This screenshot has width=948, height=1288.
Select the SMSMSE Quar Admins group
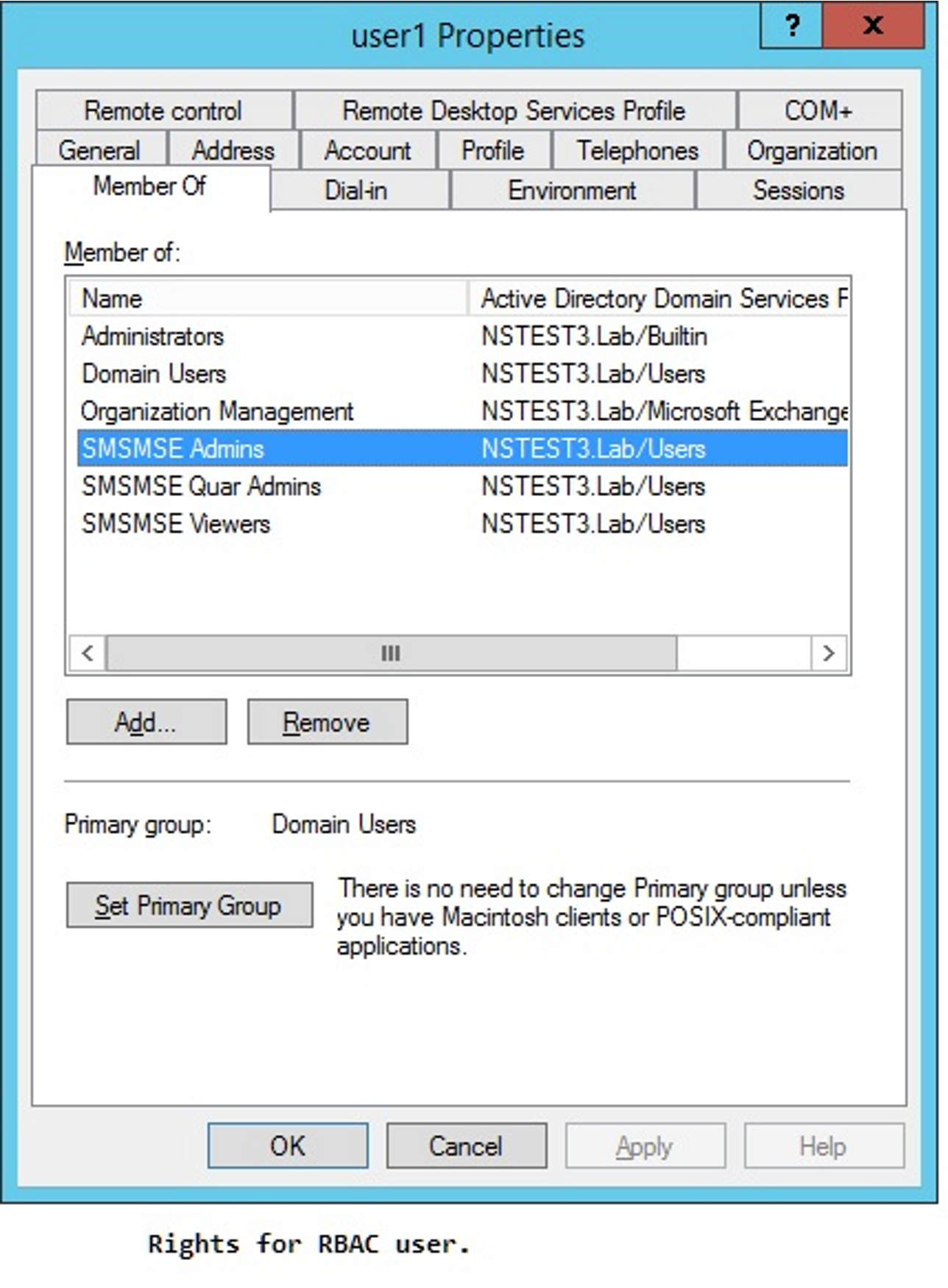coord(462,486)
